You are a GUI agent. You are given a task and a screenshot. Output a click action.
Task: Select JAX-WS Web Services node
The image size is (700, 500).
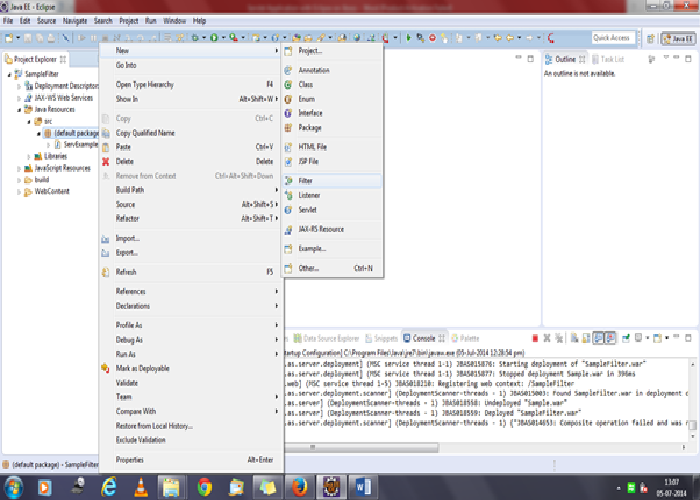(x=63, y=98)
